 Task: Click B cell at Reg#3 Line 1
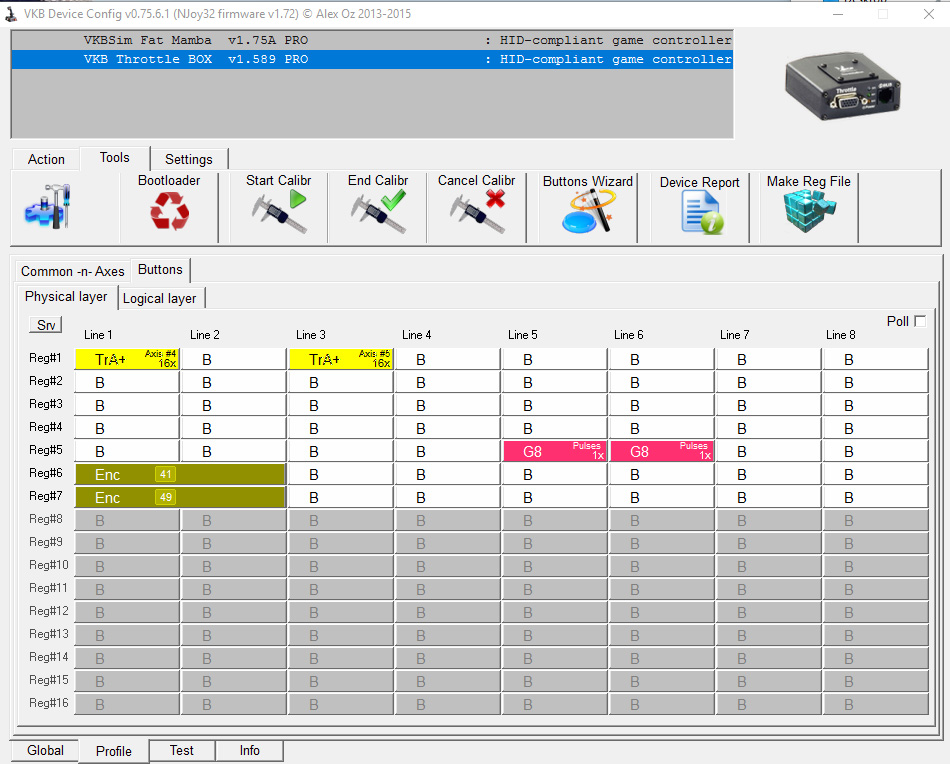[127, 405]
